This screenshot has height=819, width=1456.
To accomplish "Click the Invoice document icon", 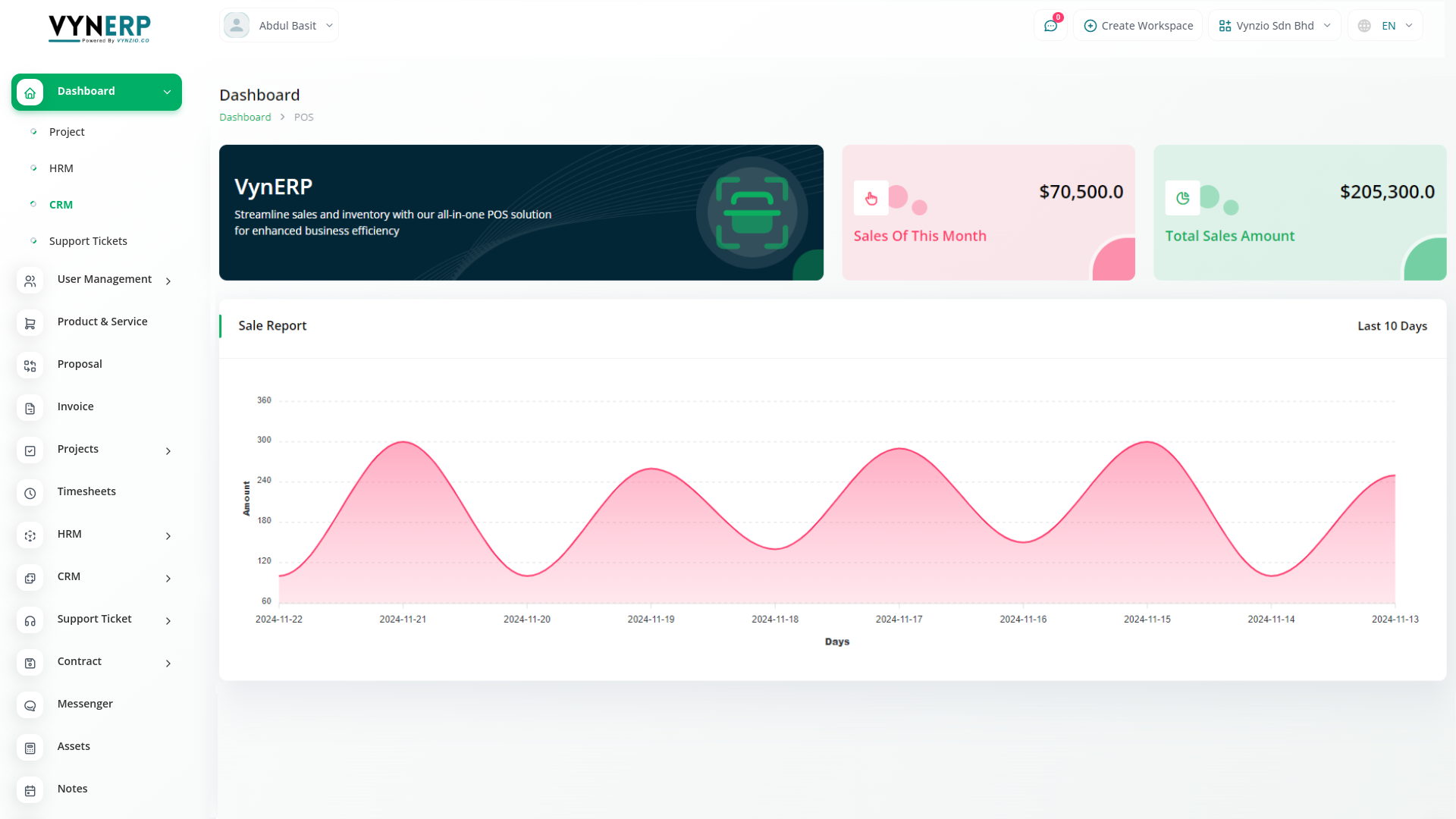I will click(x=30, y=408).
